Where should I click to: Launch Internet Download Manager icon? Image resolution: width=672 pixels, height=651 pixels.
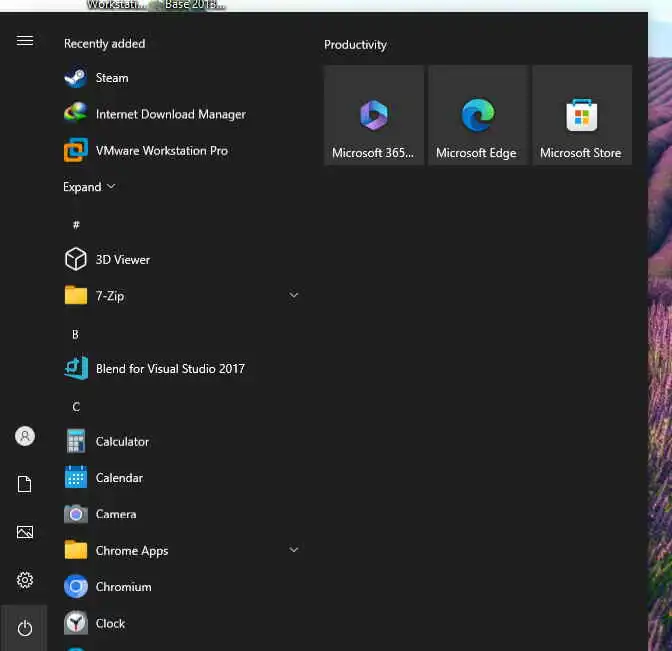[76, 114]
